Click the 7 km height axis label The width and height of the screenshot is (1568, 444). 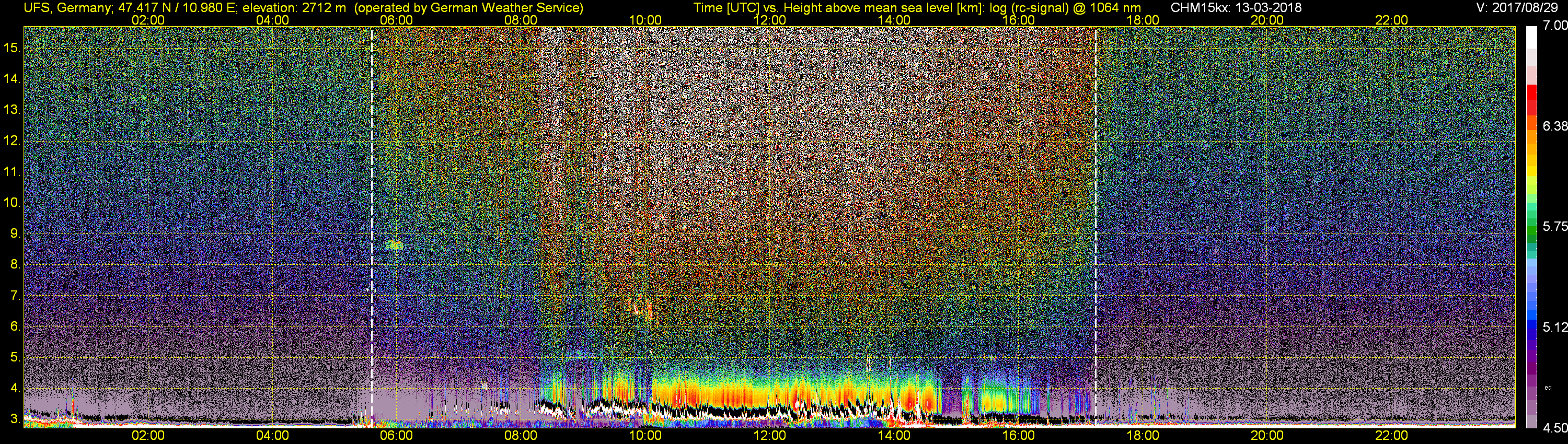click(15, 296)
